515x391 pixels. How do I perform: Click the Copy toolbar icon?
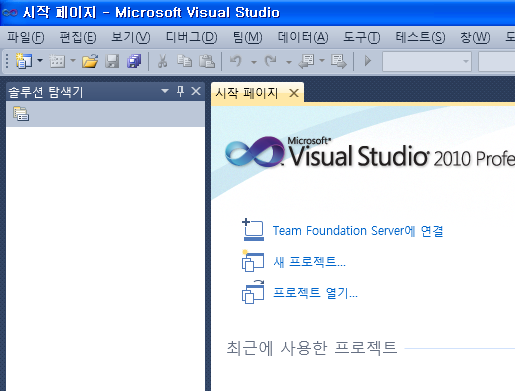(x=184, y=61)
